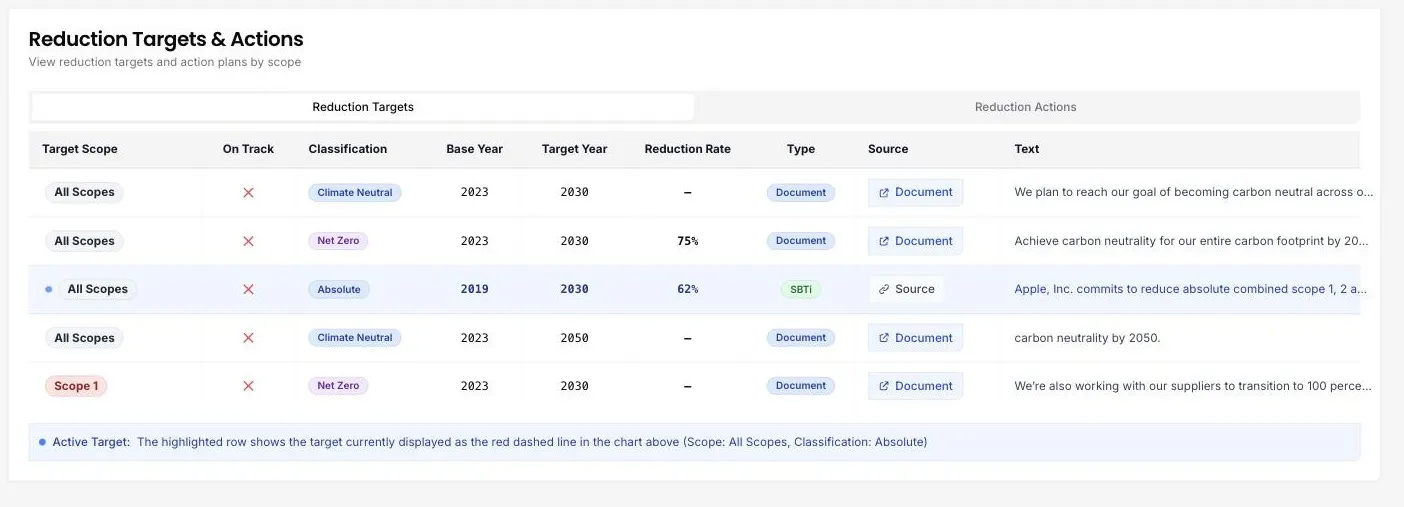Click the All Scopes badge in the highlighted row
1404x507 pixels.
98,289
